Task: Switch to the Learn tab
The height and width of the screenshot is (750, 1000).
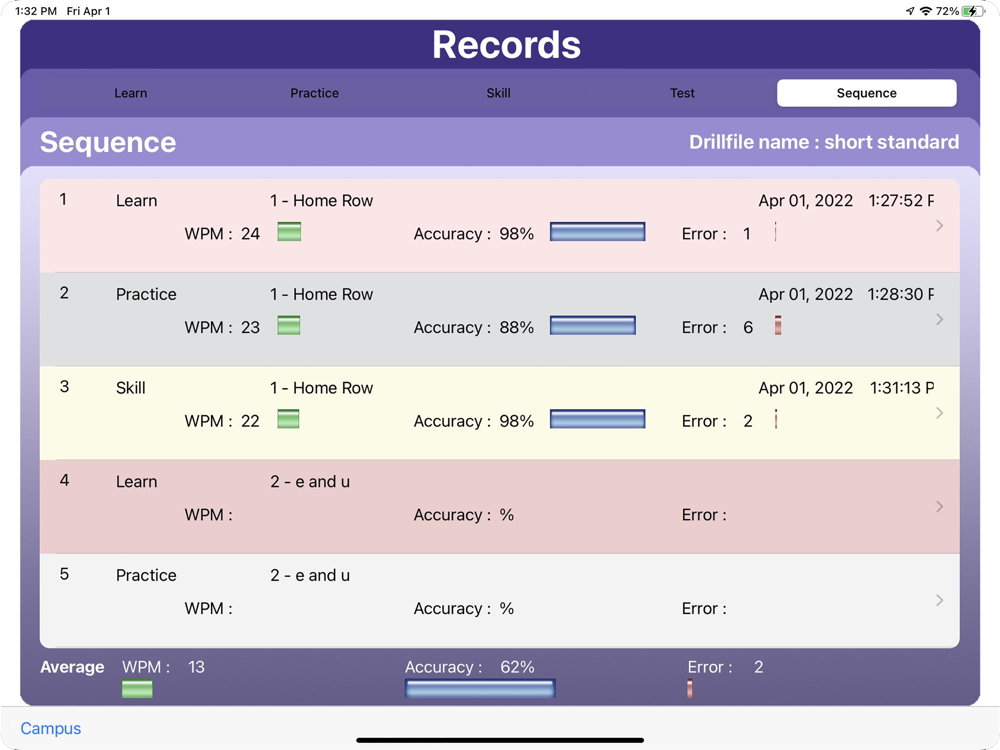Action: (131, 93)
